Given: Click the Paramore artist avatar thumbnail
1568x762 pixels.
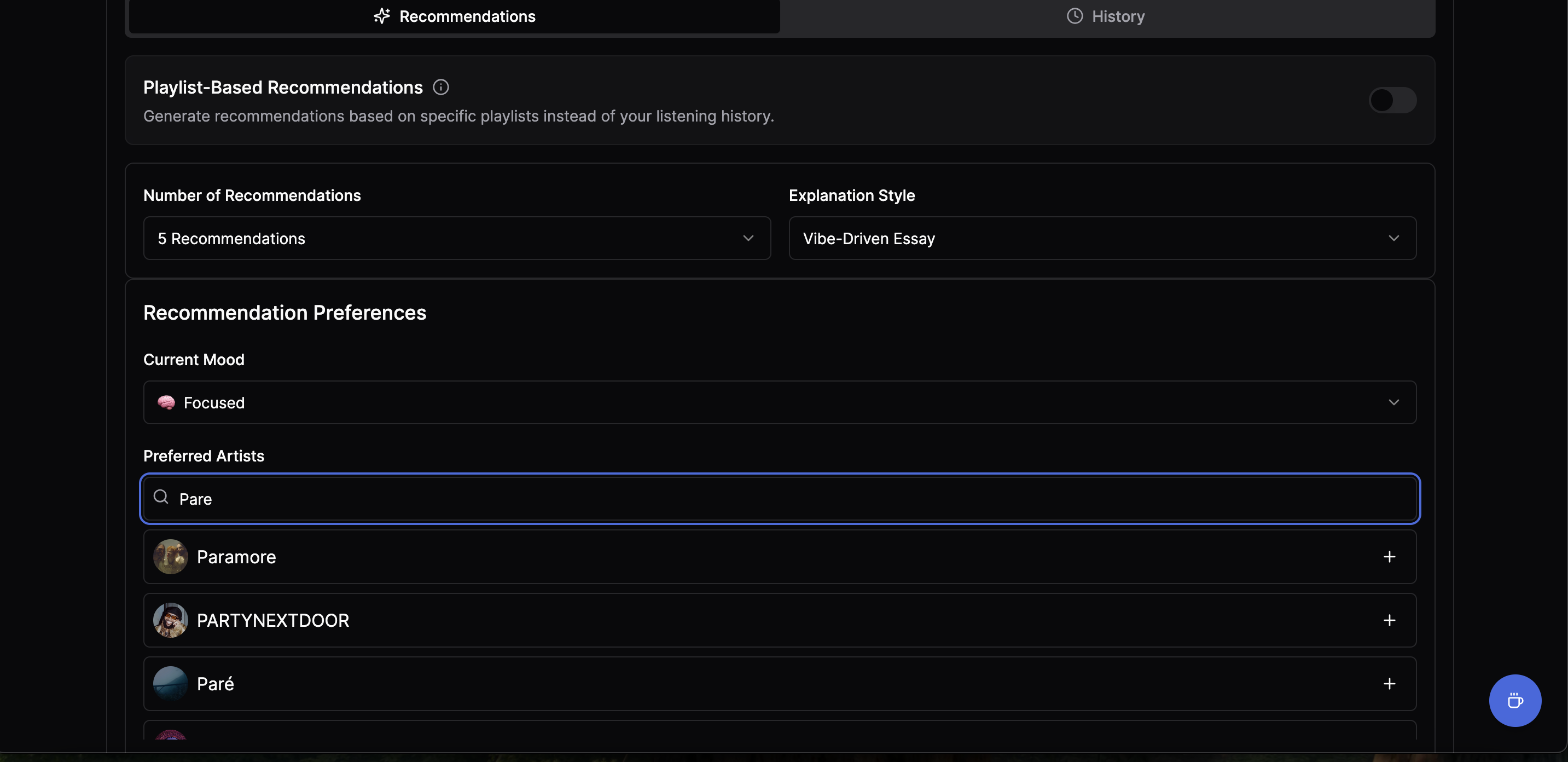Looking at the screenshot, I should point(171,557).
